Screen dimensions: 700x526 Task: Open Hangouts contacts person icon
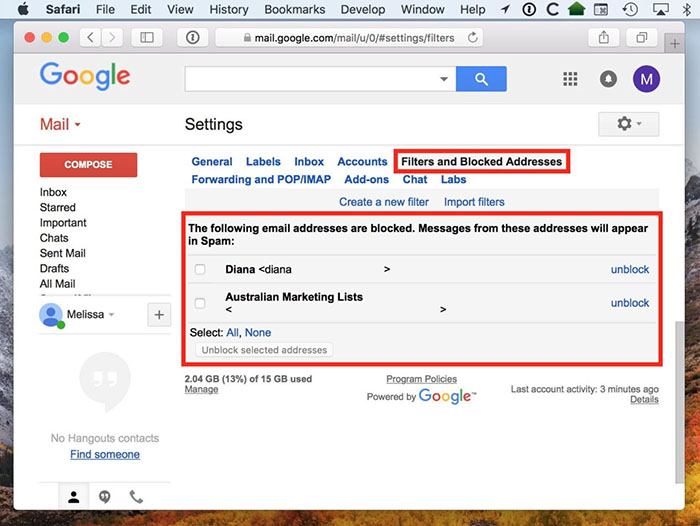[x=73, y=496]
